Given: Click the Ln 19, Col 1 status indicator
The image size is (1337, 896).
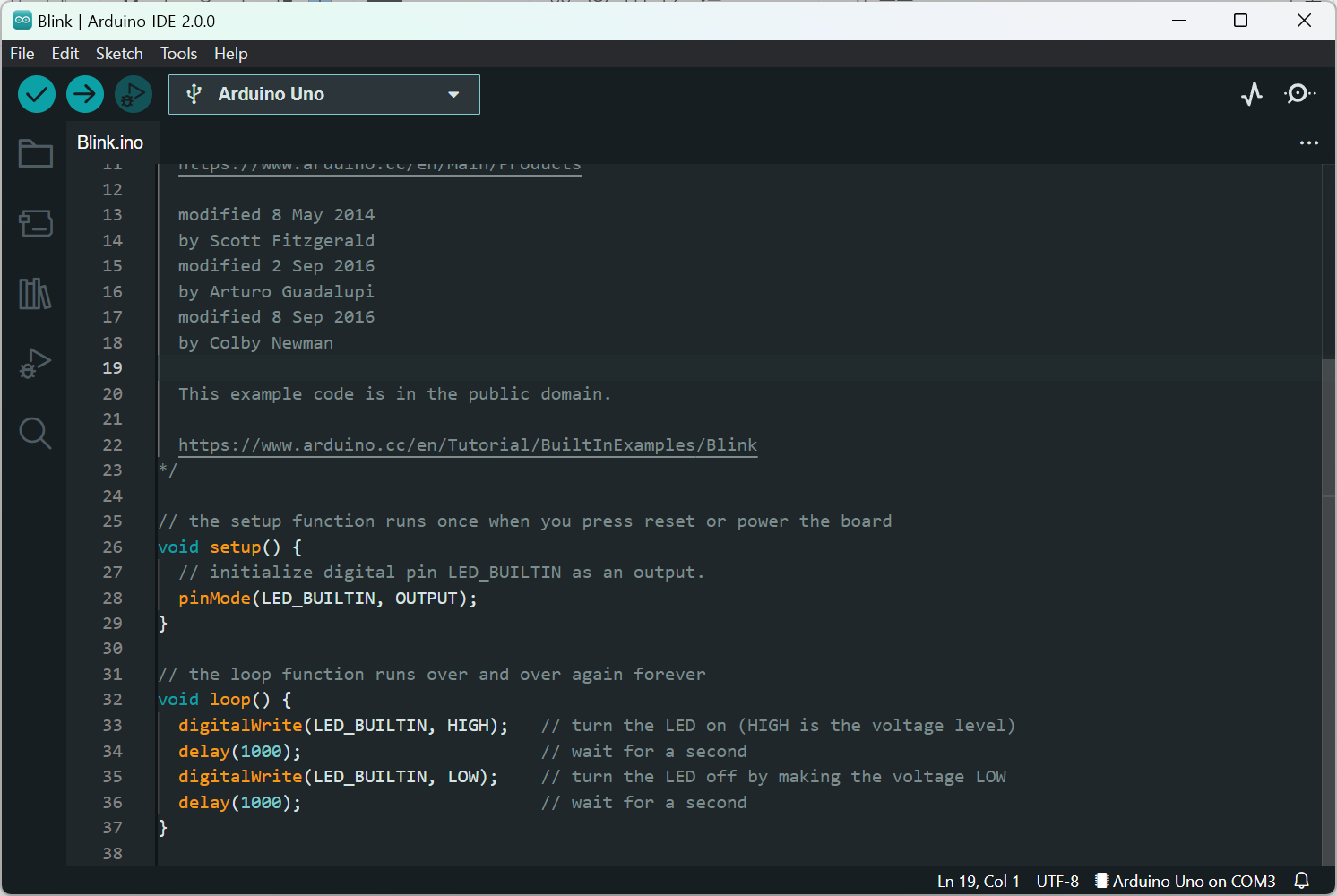Looking at the screenshot, I should pyautogui.click(x=979, y=881).
